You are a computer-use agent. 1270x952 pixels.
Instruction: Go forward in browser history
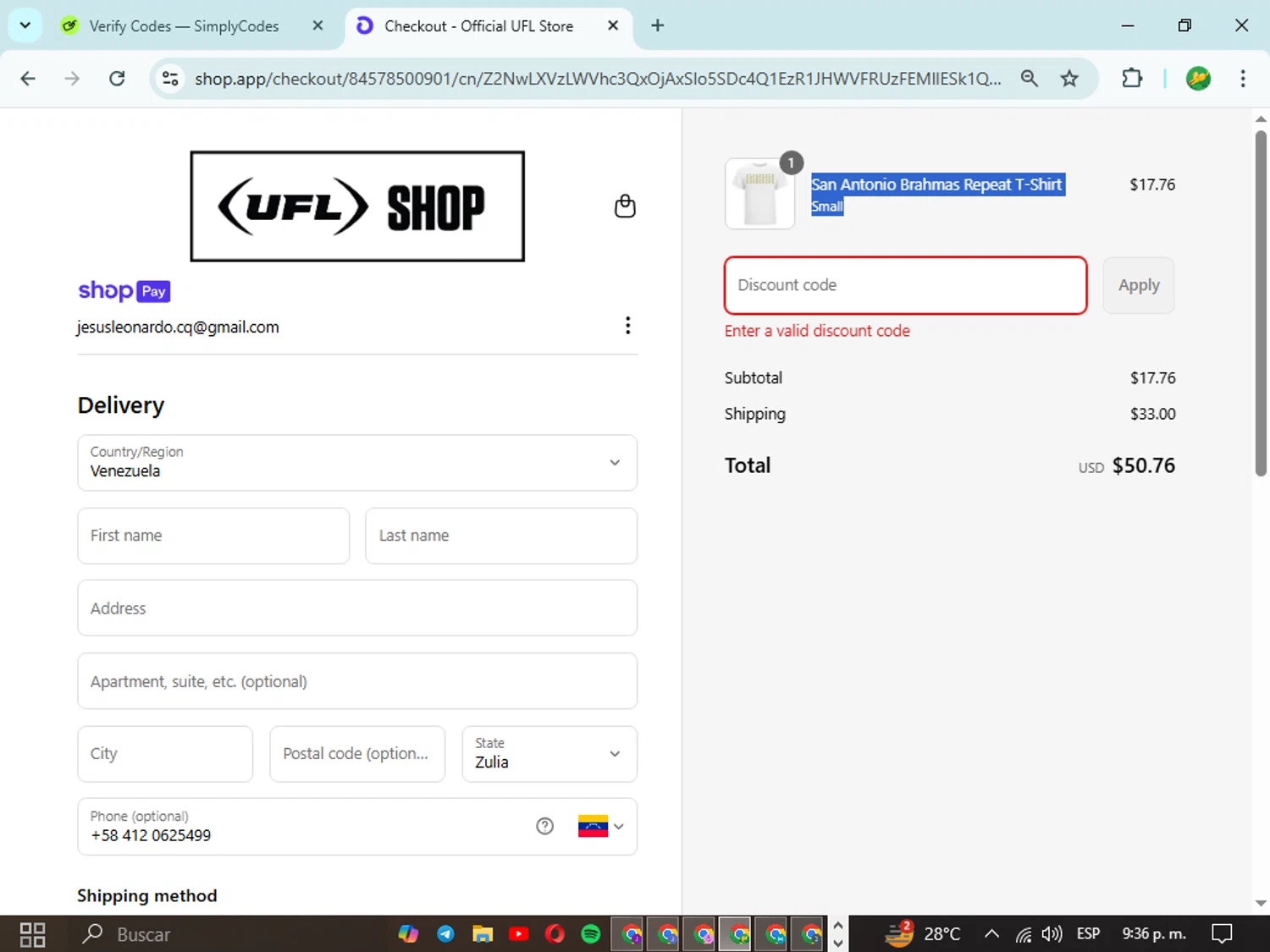73,79
